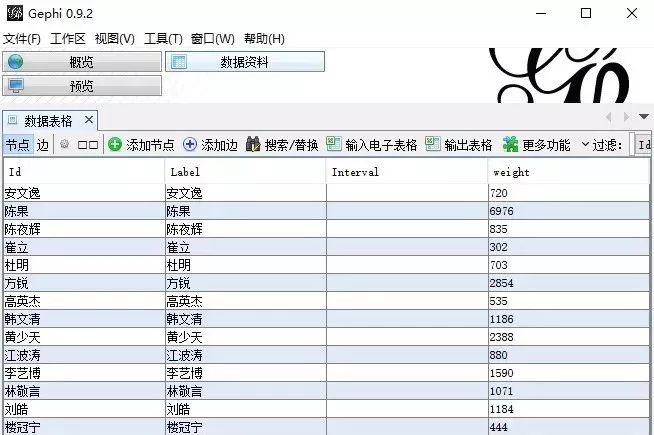Select Id cell 林敬言

click(x=84, y=391)
